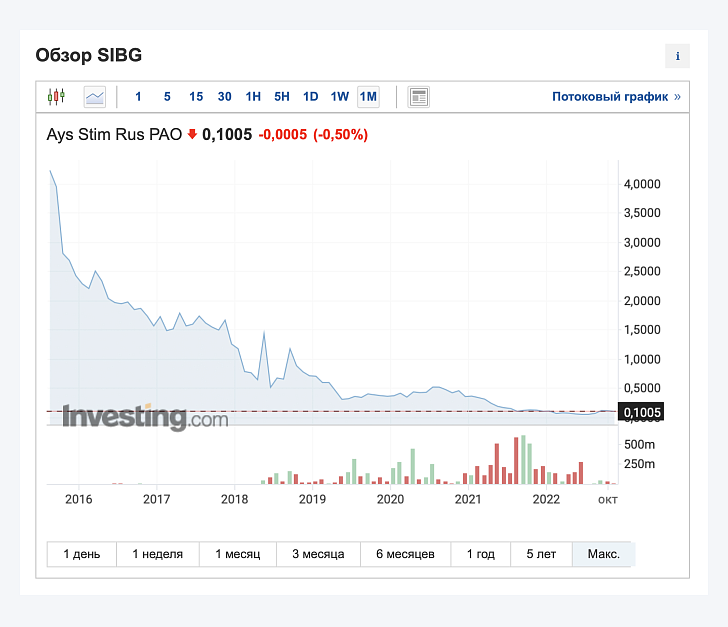Show the 3 месяца range
The image size is (728, 627).
(318, 554)
